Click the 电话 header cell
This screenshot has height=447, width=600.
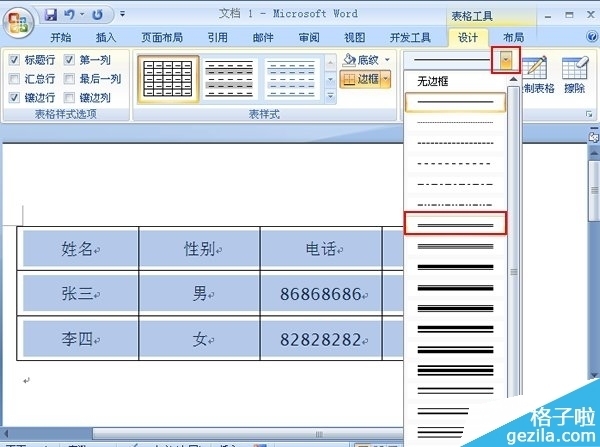coord(321,249)
